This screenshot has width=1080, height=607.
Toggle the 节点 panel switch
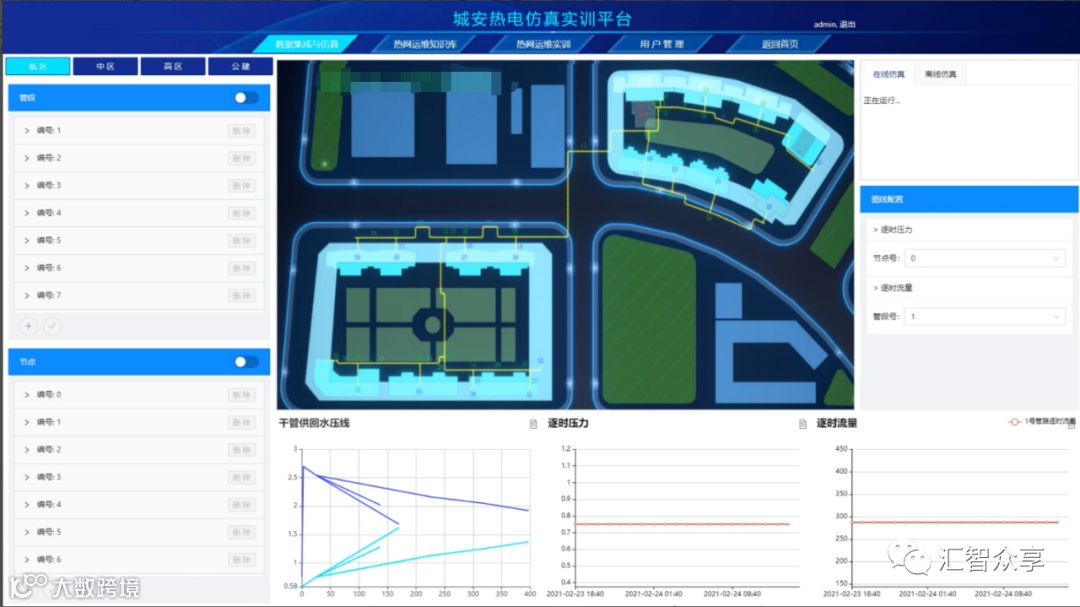click(x=246, y=362)
